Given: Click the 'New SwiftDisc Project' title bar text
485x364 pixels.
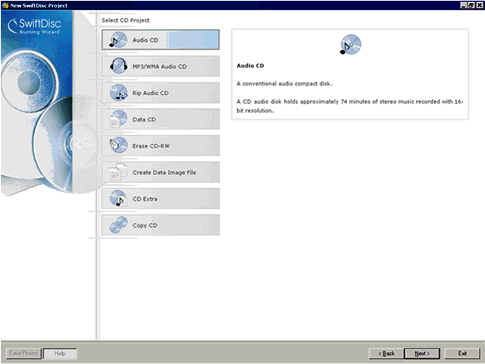Looking at the screenshot, I should [39, 5].
